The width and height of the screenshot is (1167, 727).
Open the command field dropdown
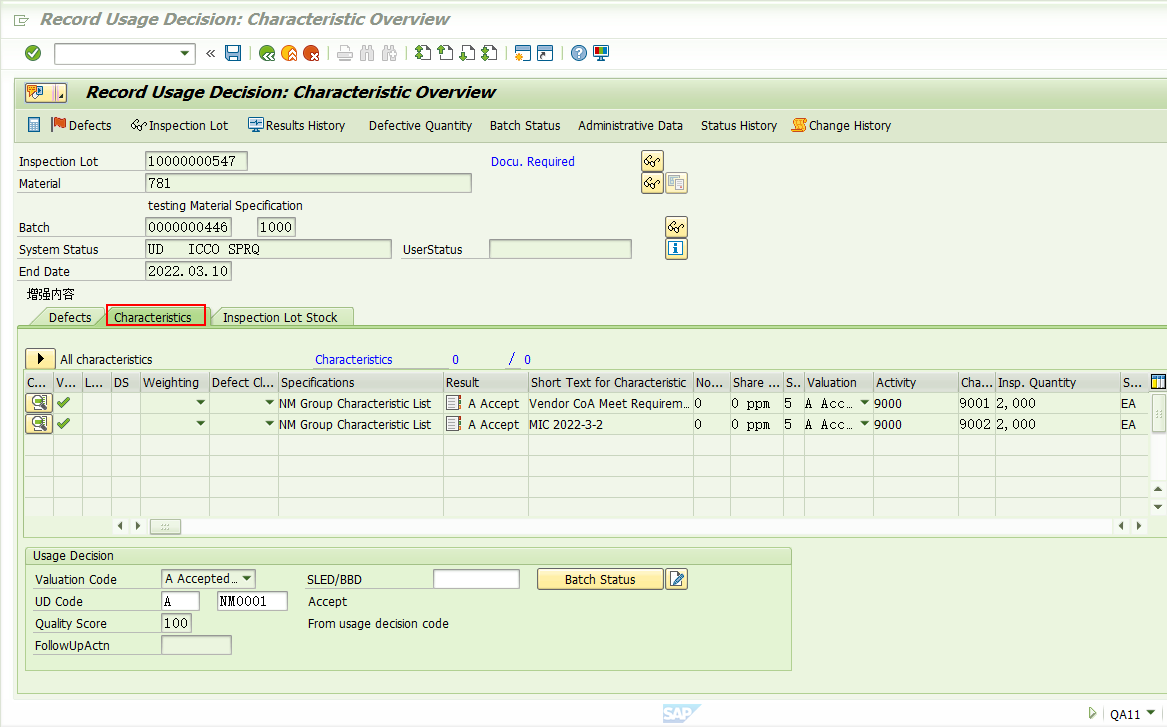click(x=185, y=54)
